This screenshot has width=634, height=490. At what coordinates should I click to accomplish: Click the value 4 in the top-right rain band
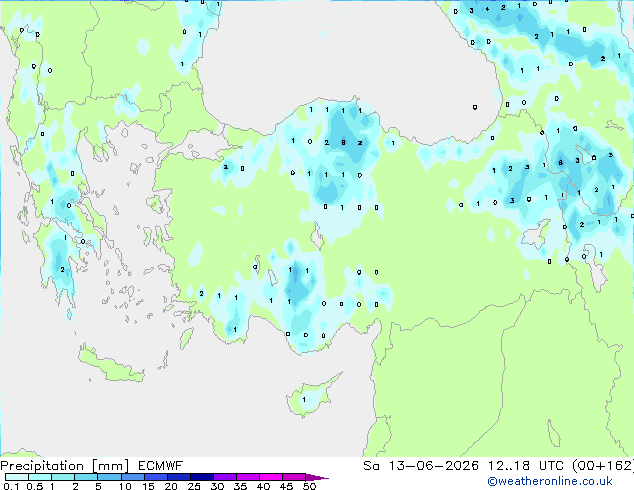487,9
